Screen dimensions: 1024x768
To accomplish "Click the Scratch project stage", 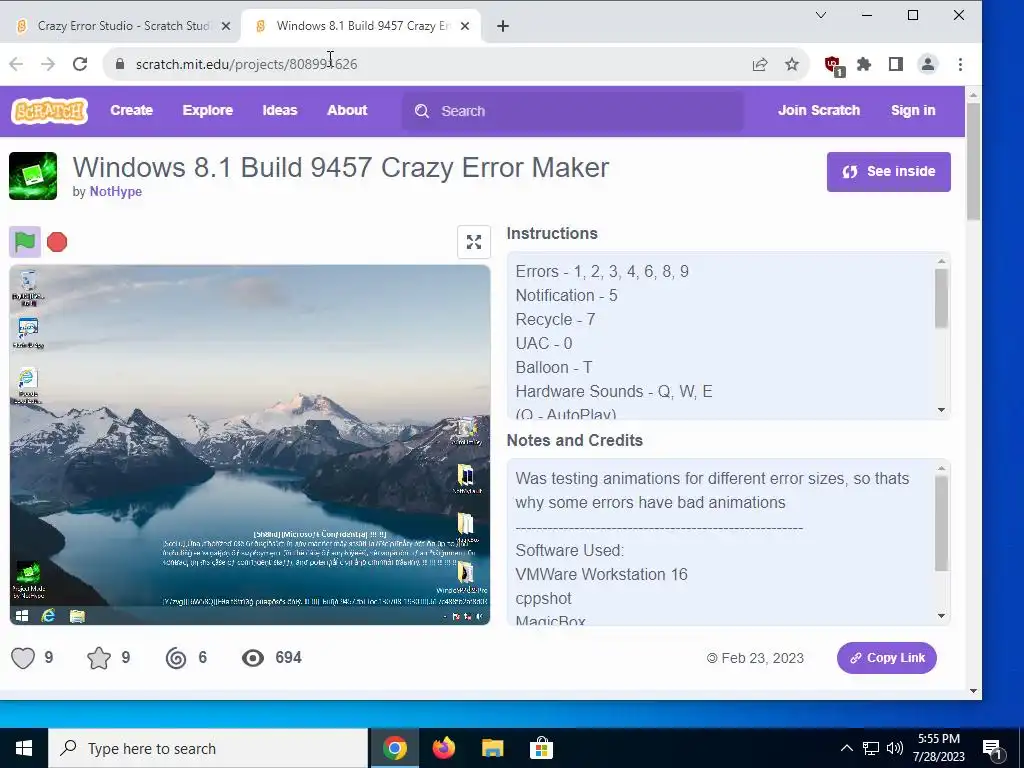I will click(250, 445).
